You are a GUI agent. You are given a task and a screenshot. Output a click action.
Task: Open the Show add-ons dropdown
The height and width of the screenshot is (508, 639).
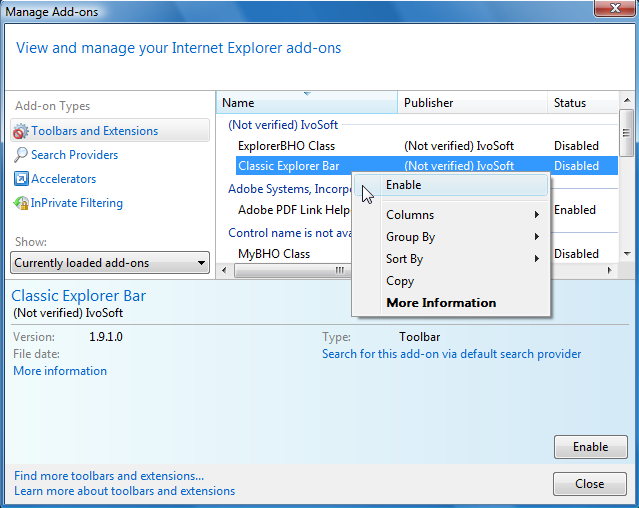[110, 263]
